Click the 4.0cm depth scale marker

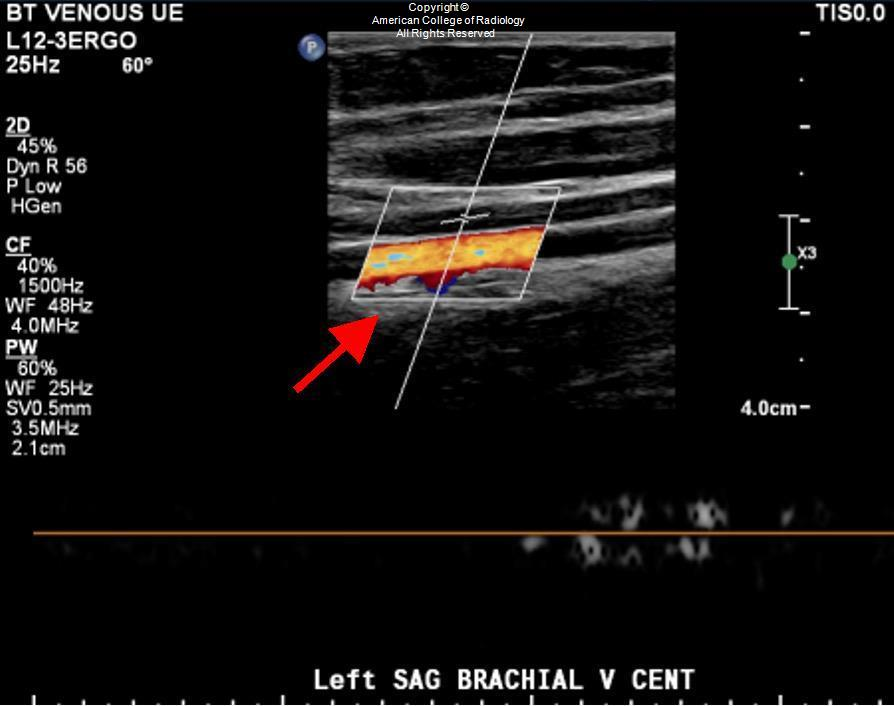[768, 408]
